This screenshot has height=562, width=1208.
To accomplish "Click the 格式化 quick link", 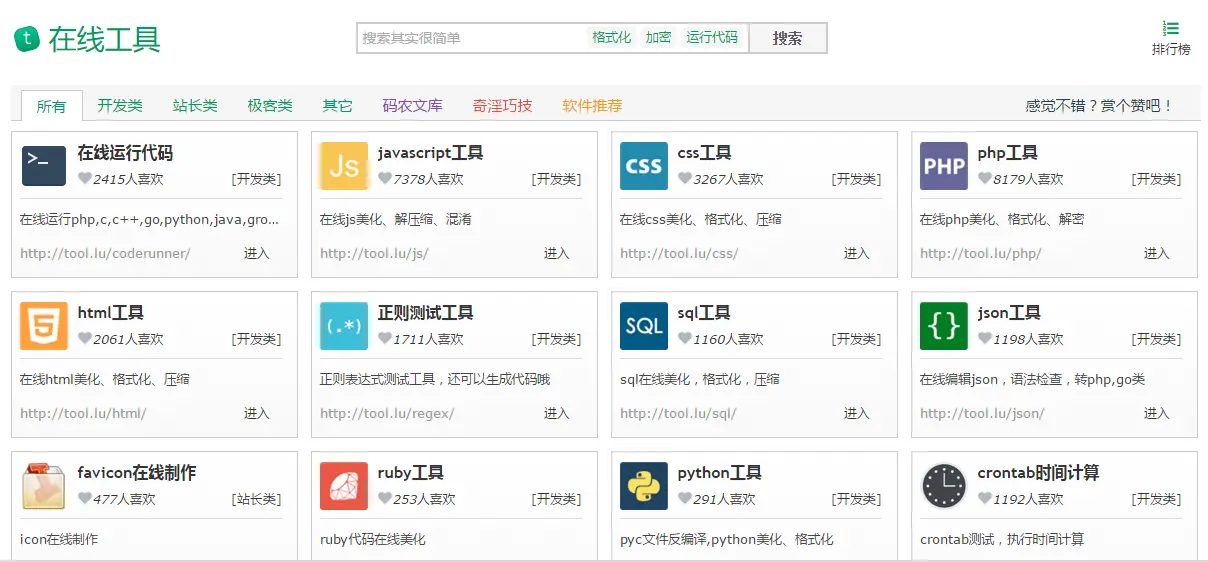I will coord(612,38).
